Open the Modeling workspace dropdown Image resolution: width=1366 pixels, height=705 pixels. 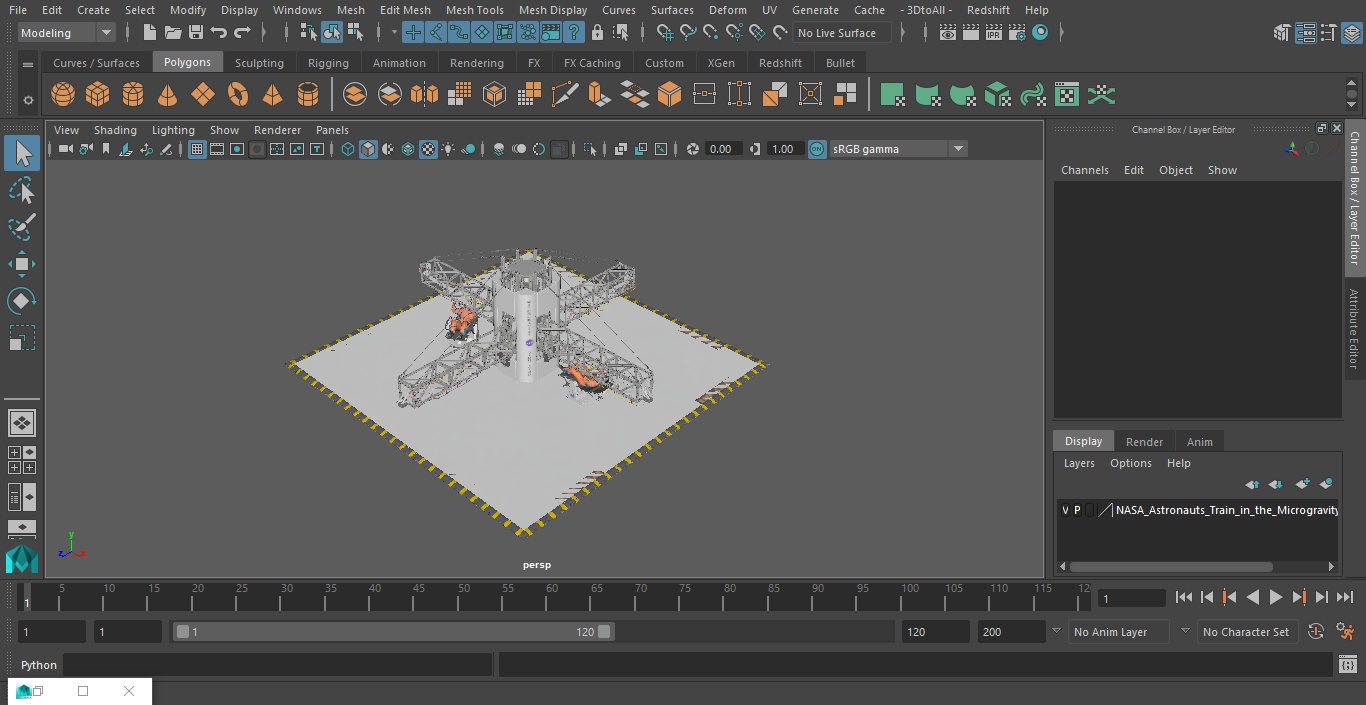pyautogui.click(x=67, y=33)
